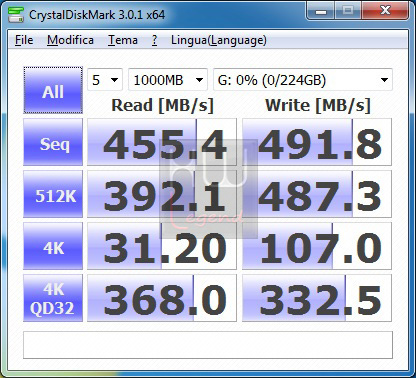This screenshot has width=416, height=378.
Task: Select Seq write result 491.8
Action: (x=317, y=142)
